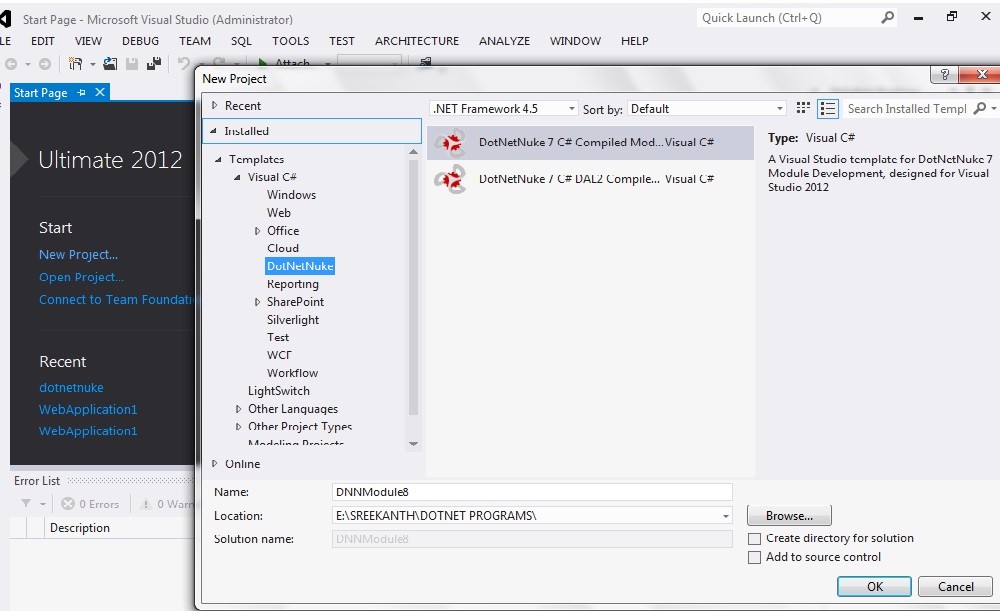1000x611 pixels.
Task: Open the TOOLS menu
Action: pyautogui.click(x=290, y=41)
